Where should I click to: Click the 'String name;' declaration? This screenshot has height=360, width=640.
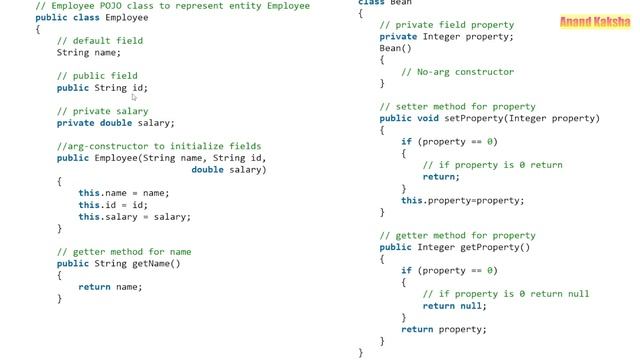click(89, 53)
